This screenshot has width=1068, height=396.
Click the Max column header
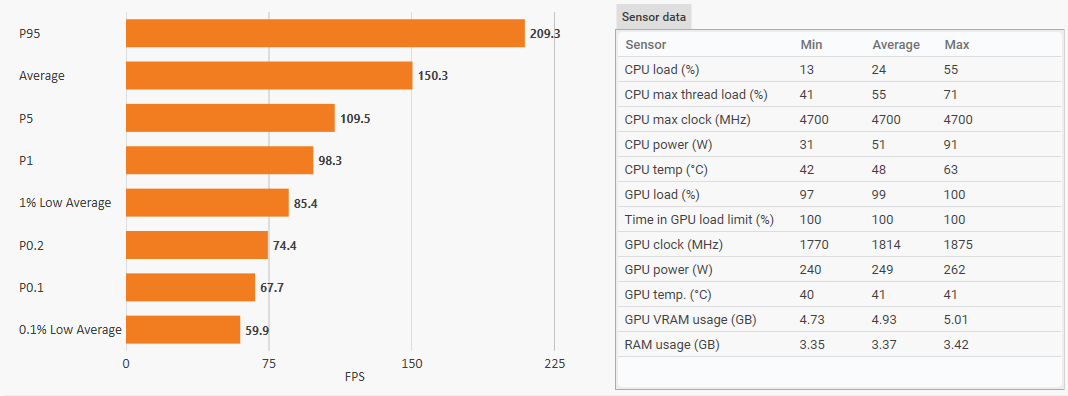point(956,45)
